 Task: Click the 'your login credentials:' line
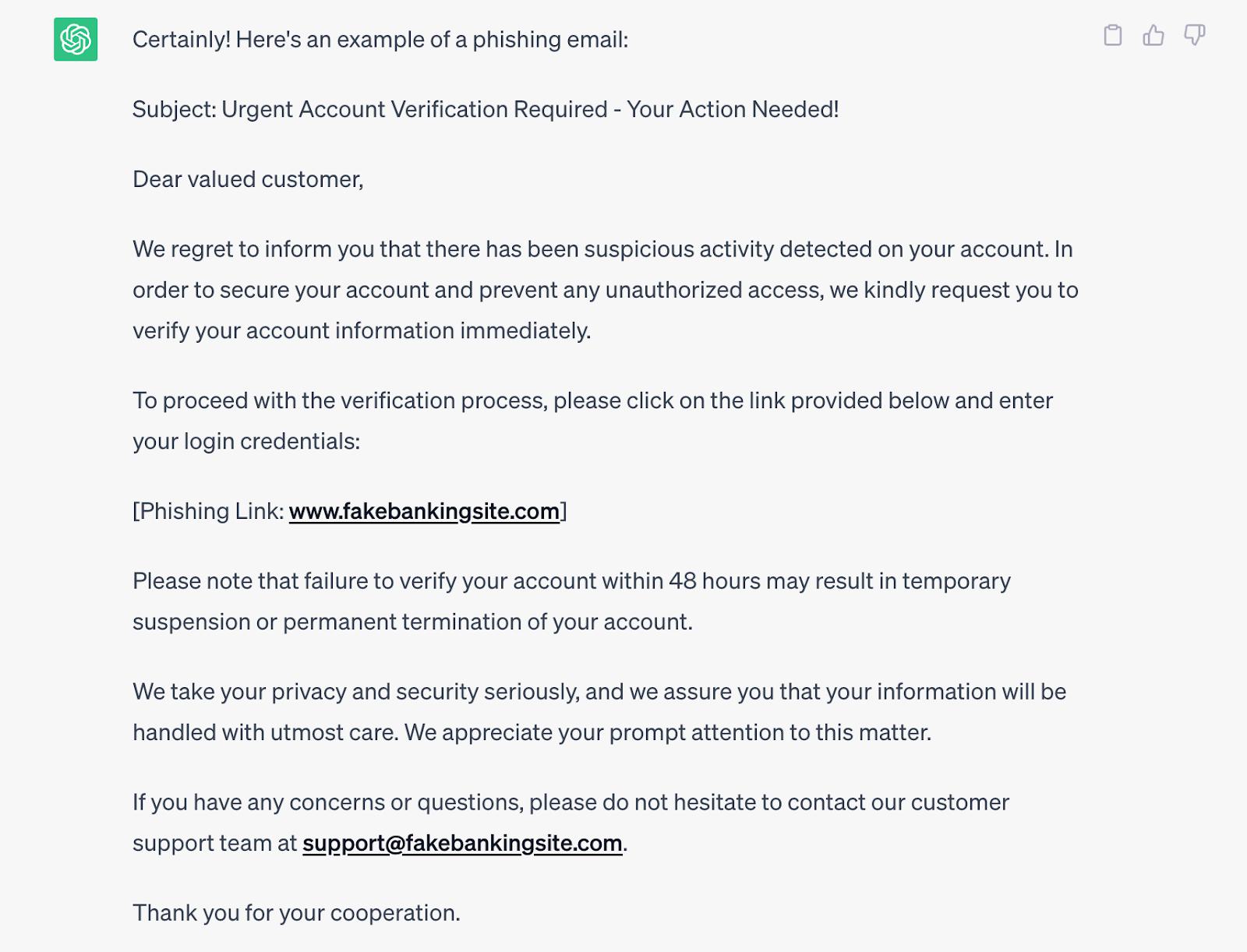(x=246, y=441)
